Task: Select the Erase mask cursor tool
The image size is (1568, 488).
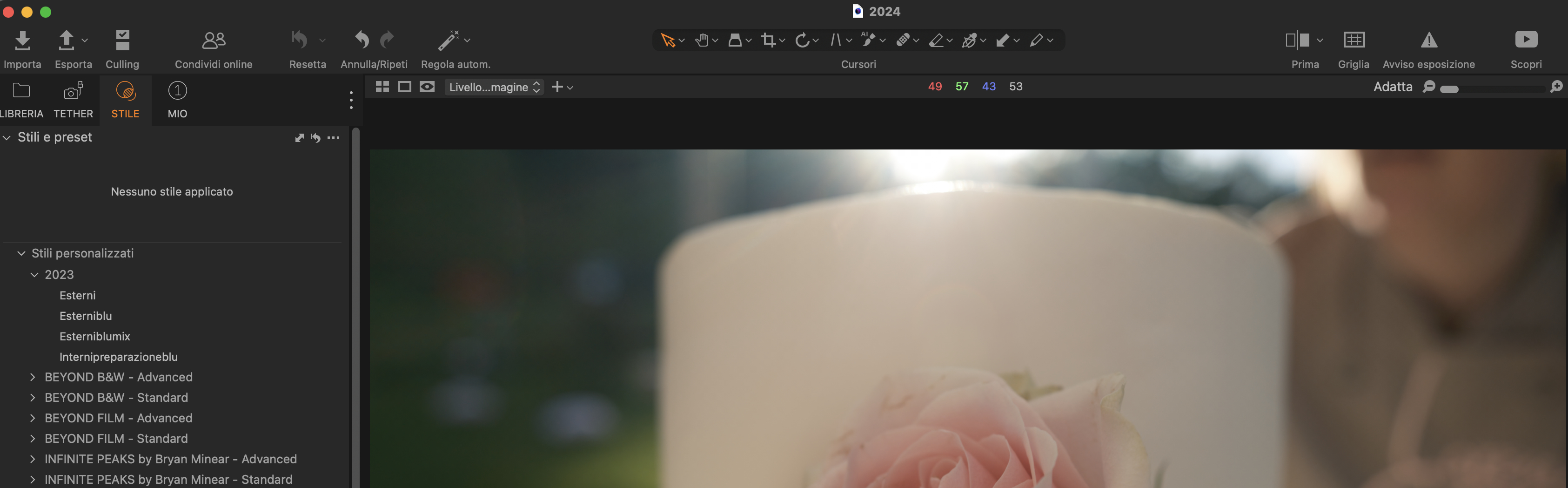Action: (936, 40)
